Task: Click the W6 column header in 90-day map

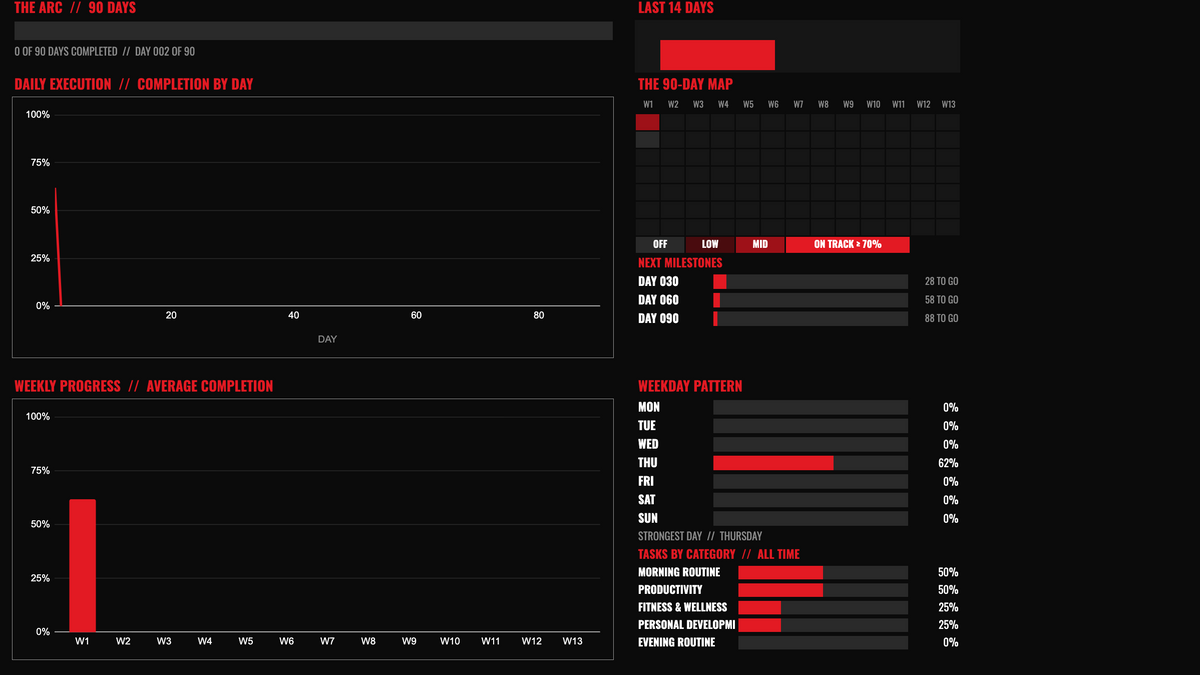Action: [773, 104]
